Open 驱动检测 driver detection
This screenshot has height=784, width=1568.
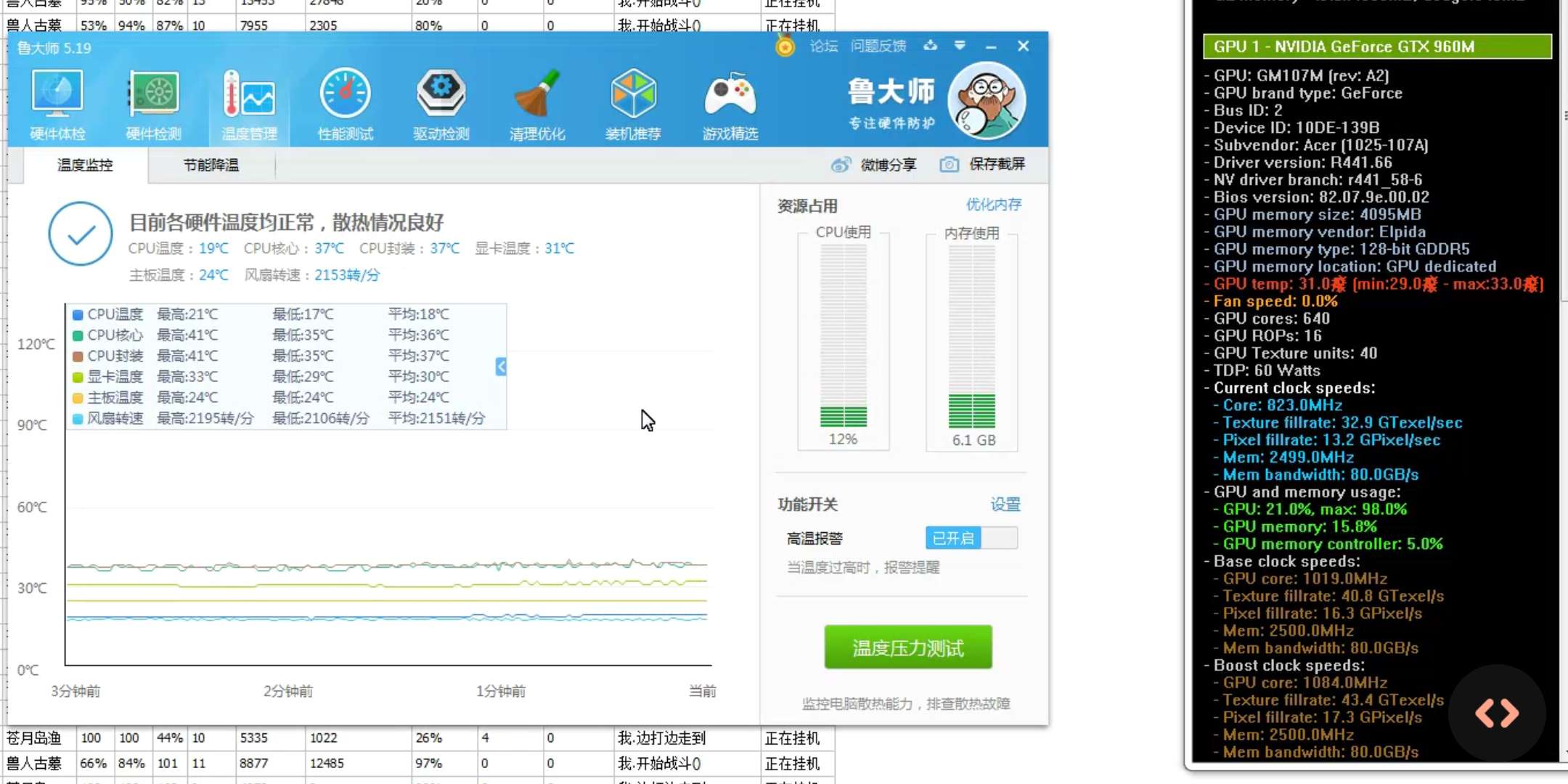click(441, 105)
